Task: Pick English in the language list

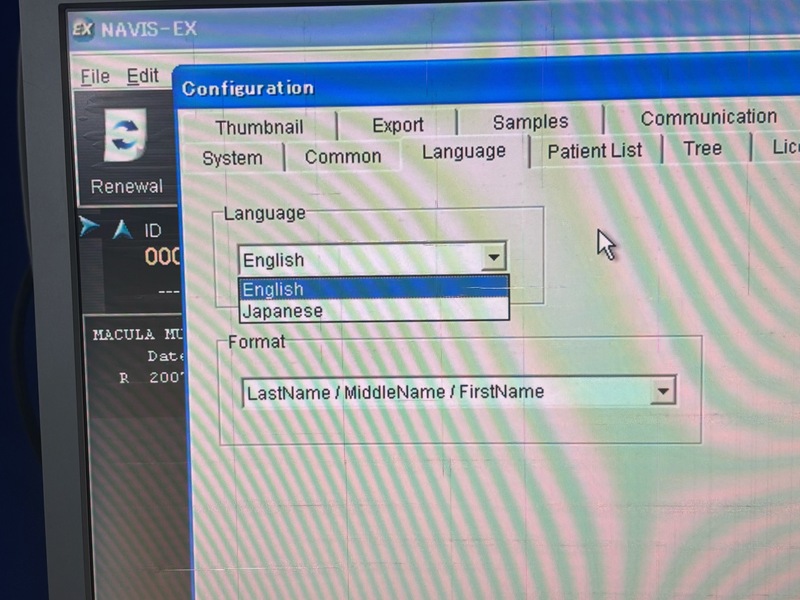Action: pos(274,289)
